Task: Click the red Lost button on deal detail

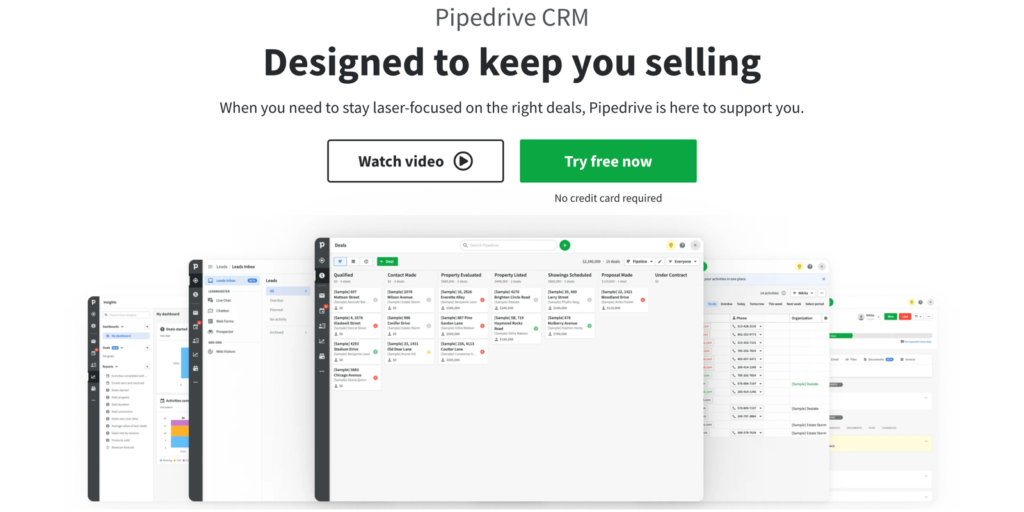Action: 905,316
